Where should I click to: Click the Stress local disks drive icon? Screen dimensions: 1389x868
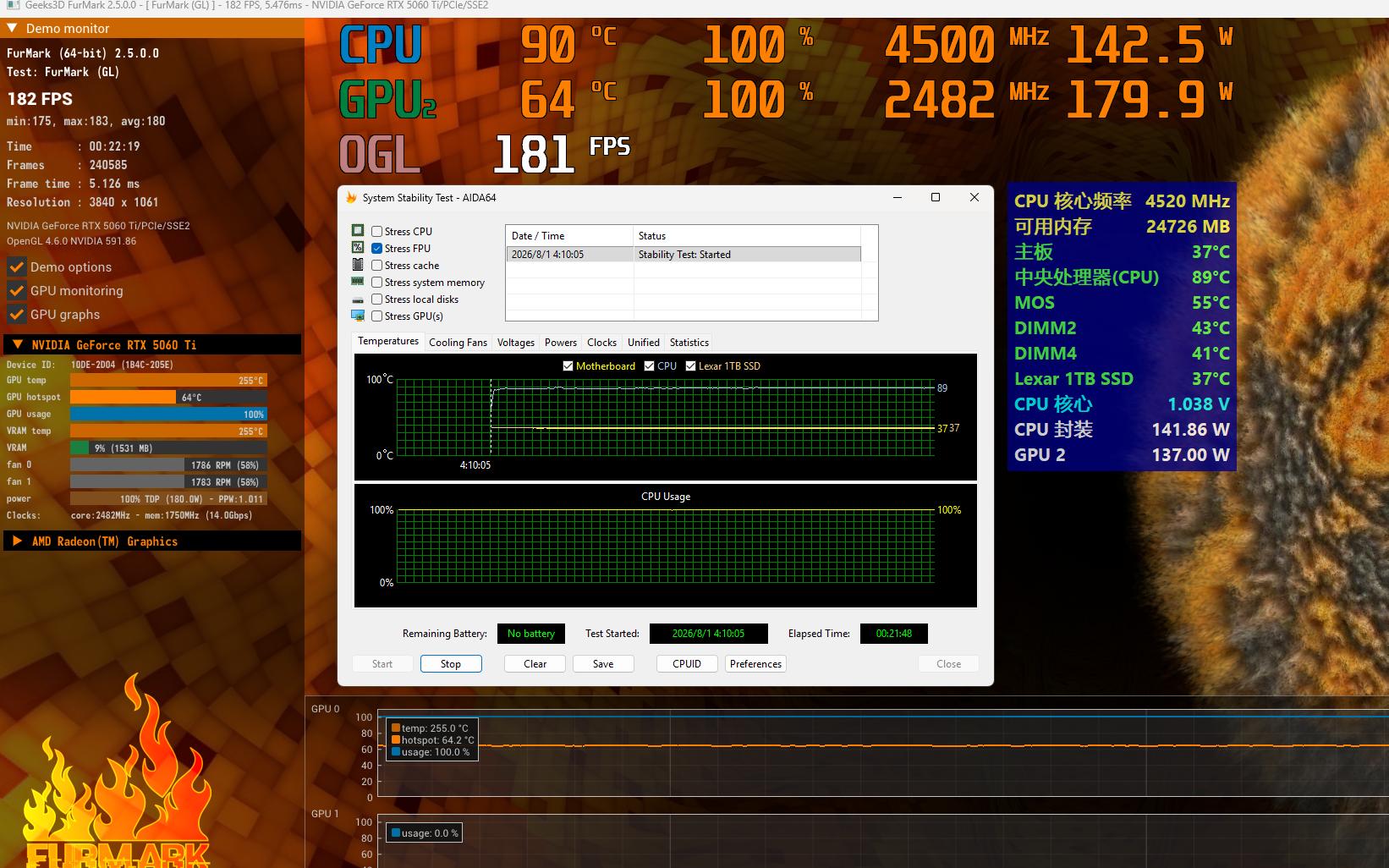tap(358, 299)
